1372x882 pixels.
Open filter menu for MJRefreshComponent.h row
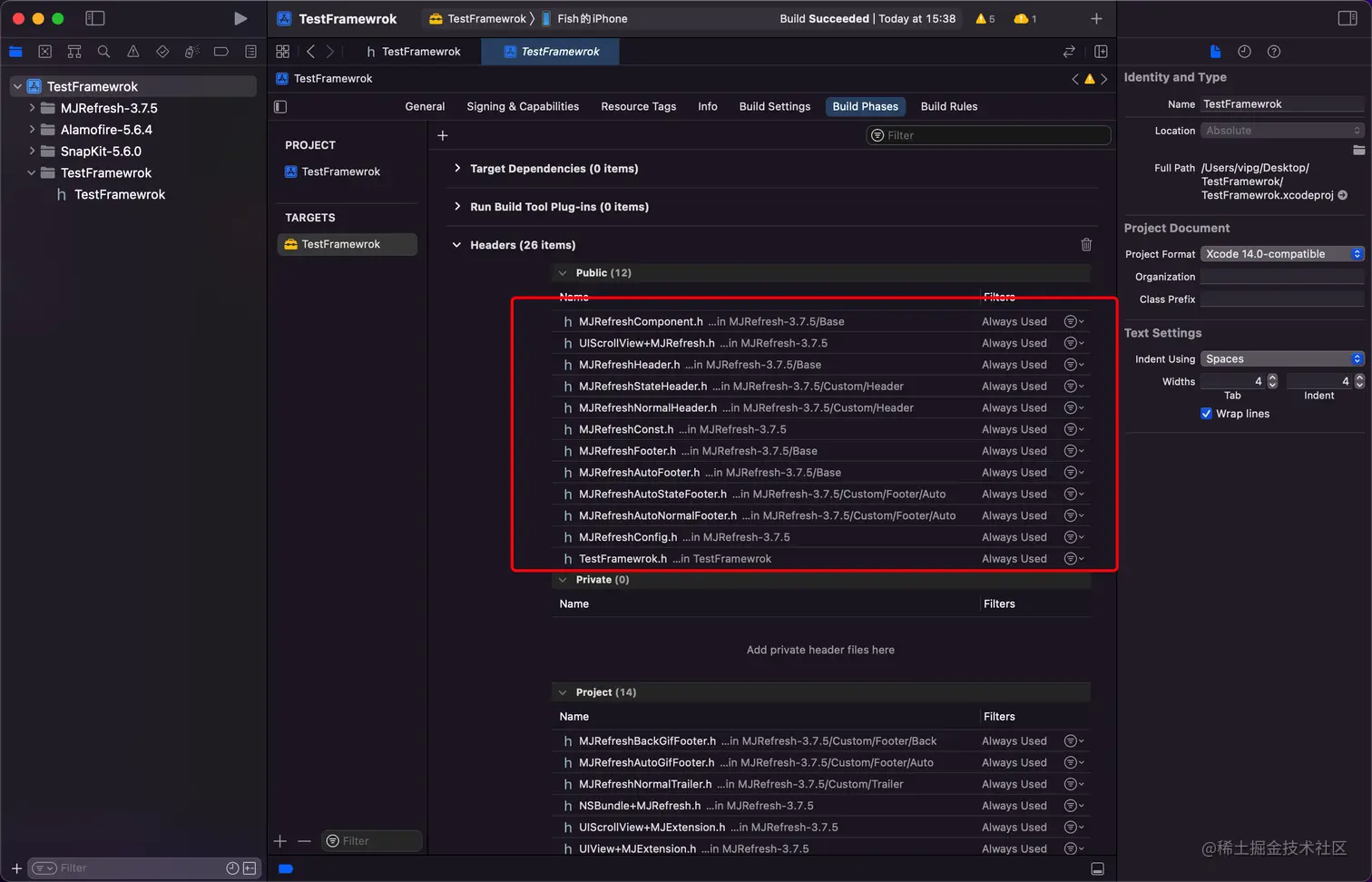pyautogui.click(x=1073, y=321)
